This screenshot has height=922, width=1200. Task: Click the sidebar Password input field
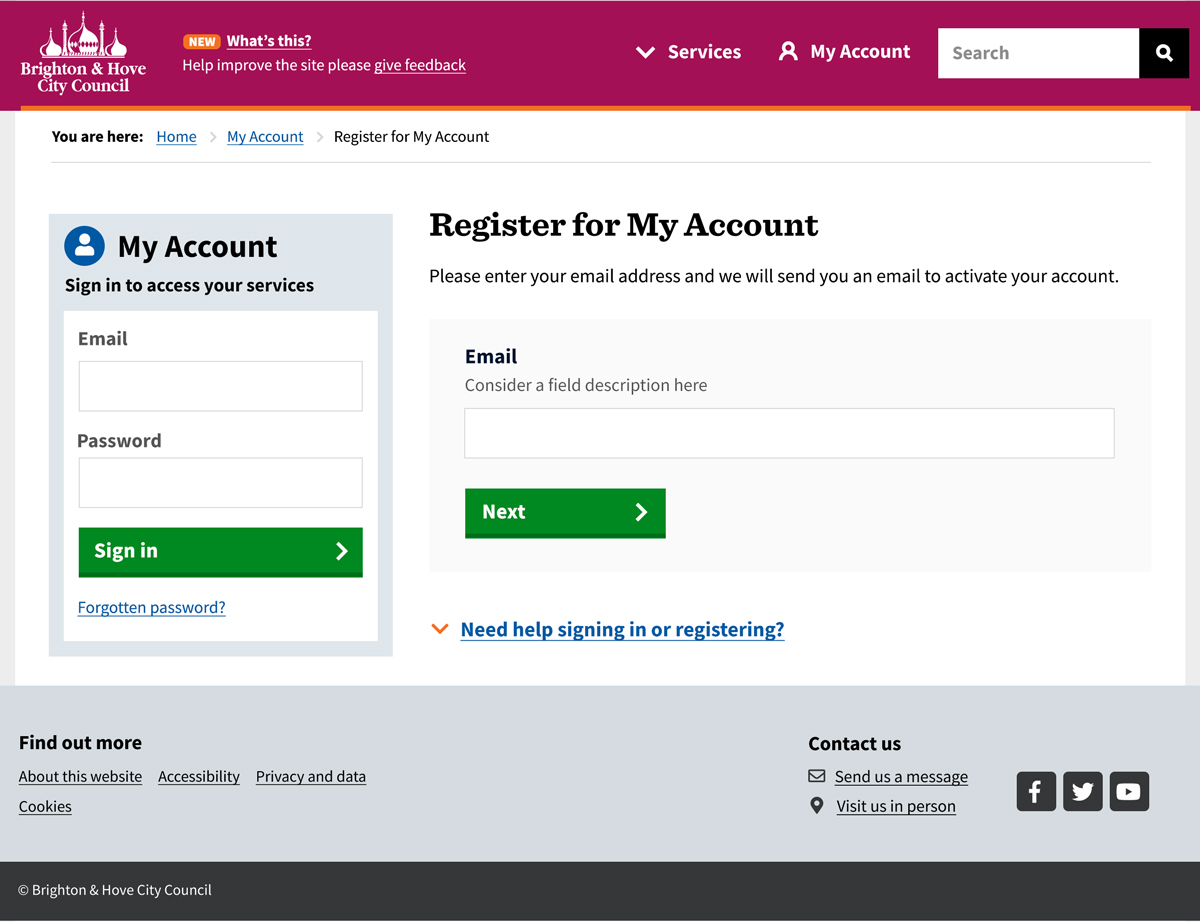click(220, 483)
